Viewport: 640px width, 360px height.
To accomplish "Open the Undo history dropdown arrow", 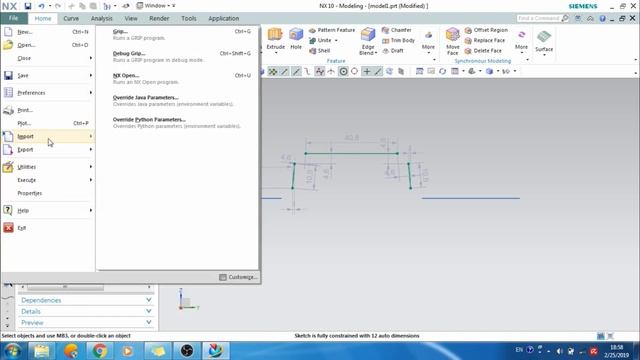I will [x=50, y=6].
